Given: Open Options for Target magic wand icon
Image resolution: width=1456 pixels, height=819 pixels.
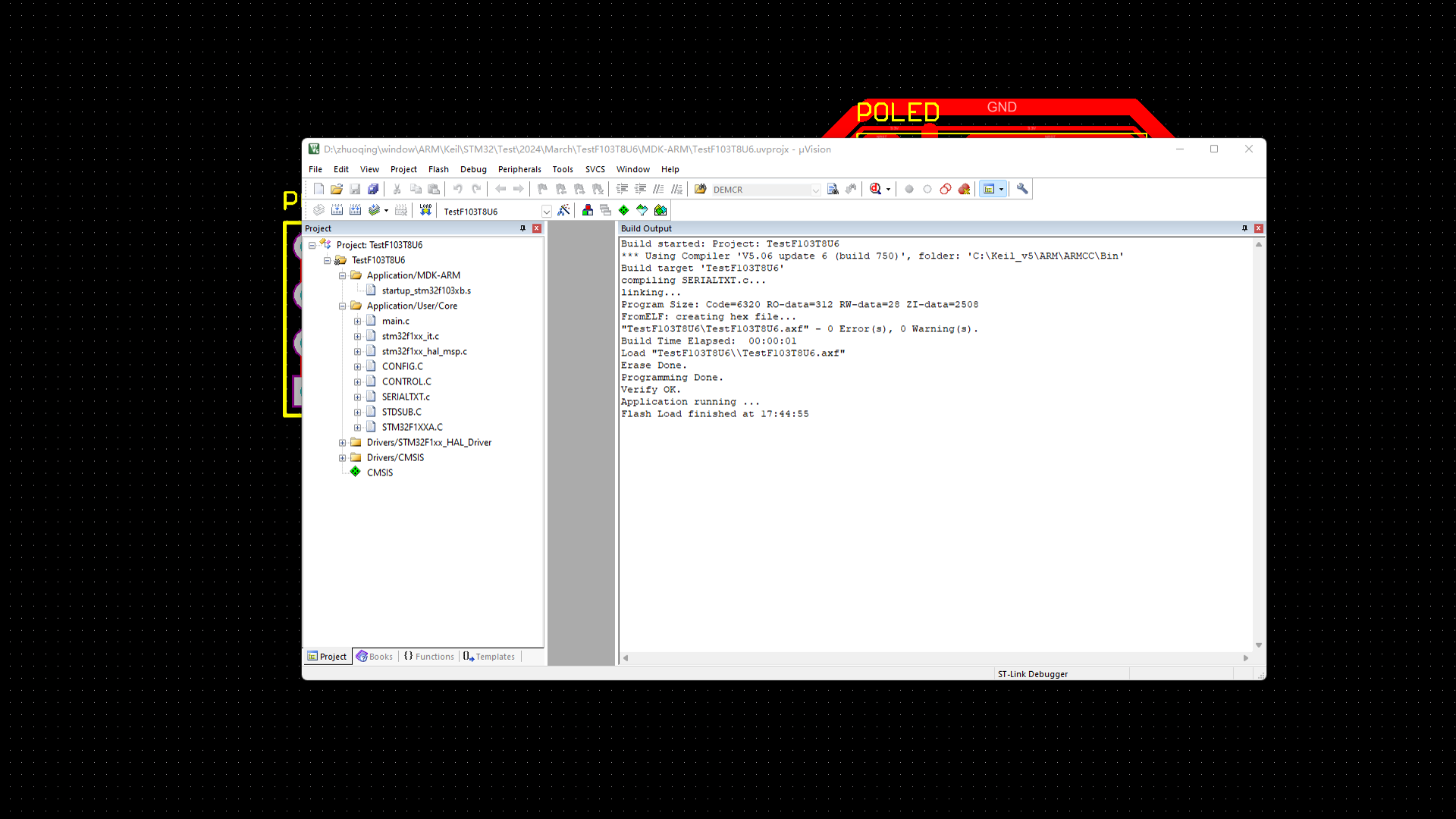Looking at the screenshot, I should click(563, 210).
